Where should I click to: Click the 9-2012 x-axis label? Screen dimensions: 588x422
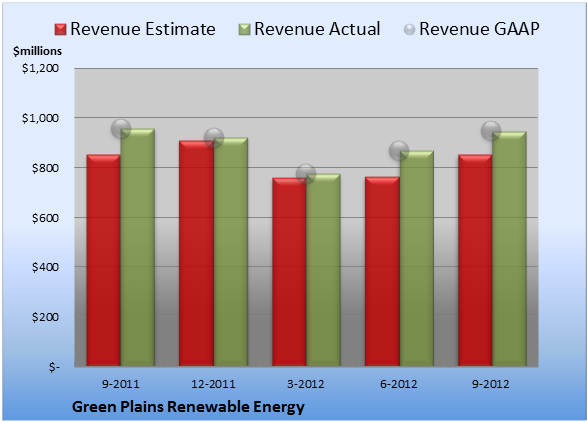pyautogui.click(x=491, y=384)
